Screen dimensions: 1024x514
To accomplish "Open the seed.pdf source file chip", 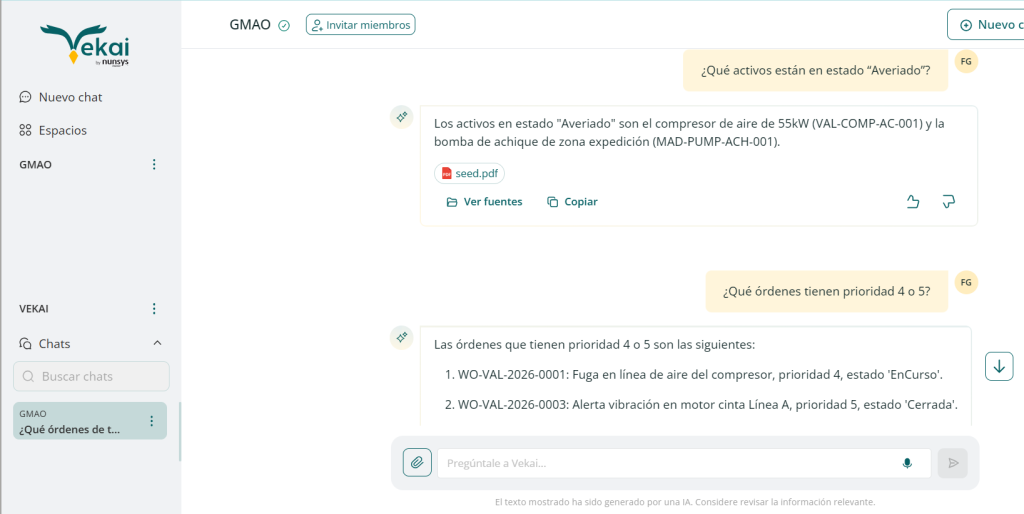I will pyautogui.click(x=469, y=173).
